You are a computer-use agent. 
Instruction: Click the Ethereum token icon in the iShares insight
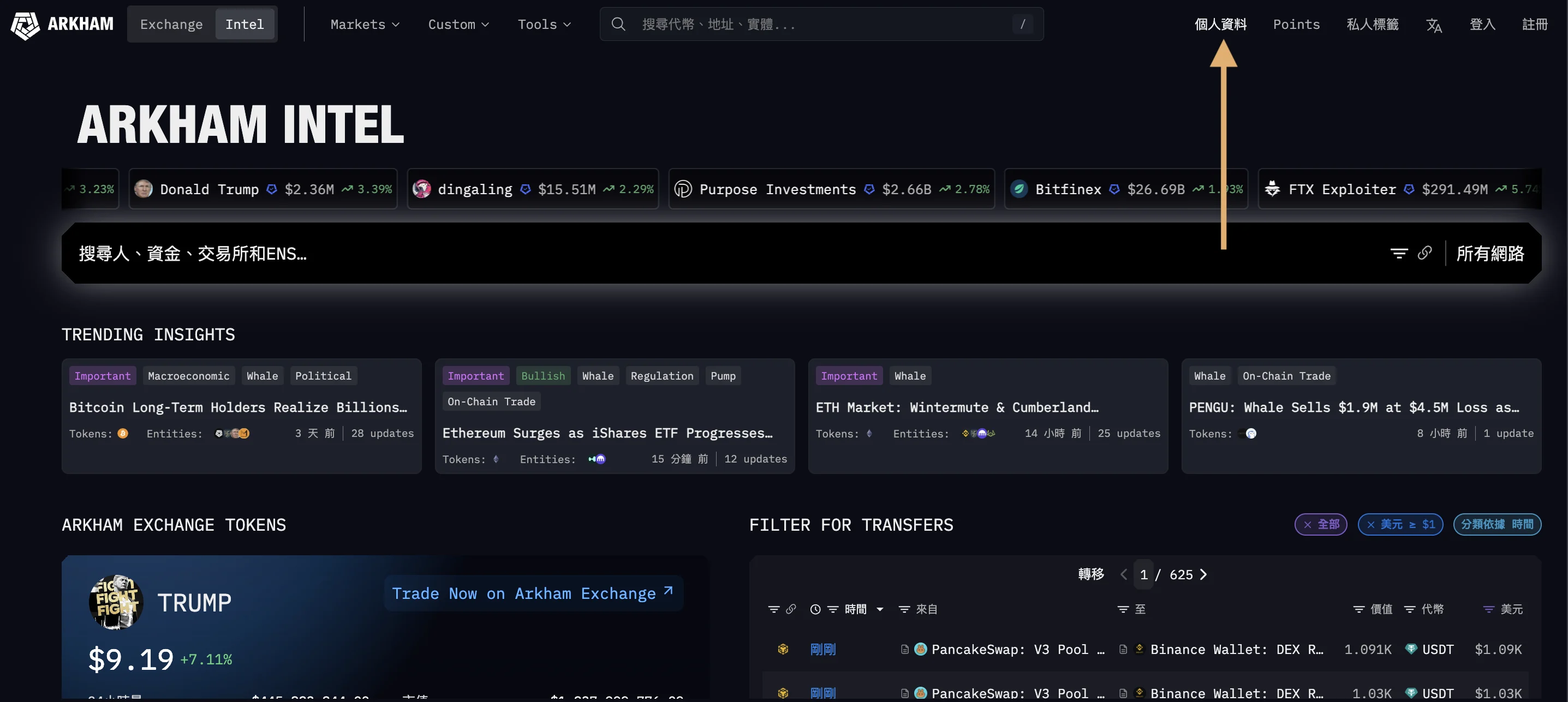(x=496, y=459)
